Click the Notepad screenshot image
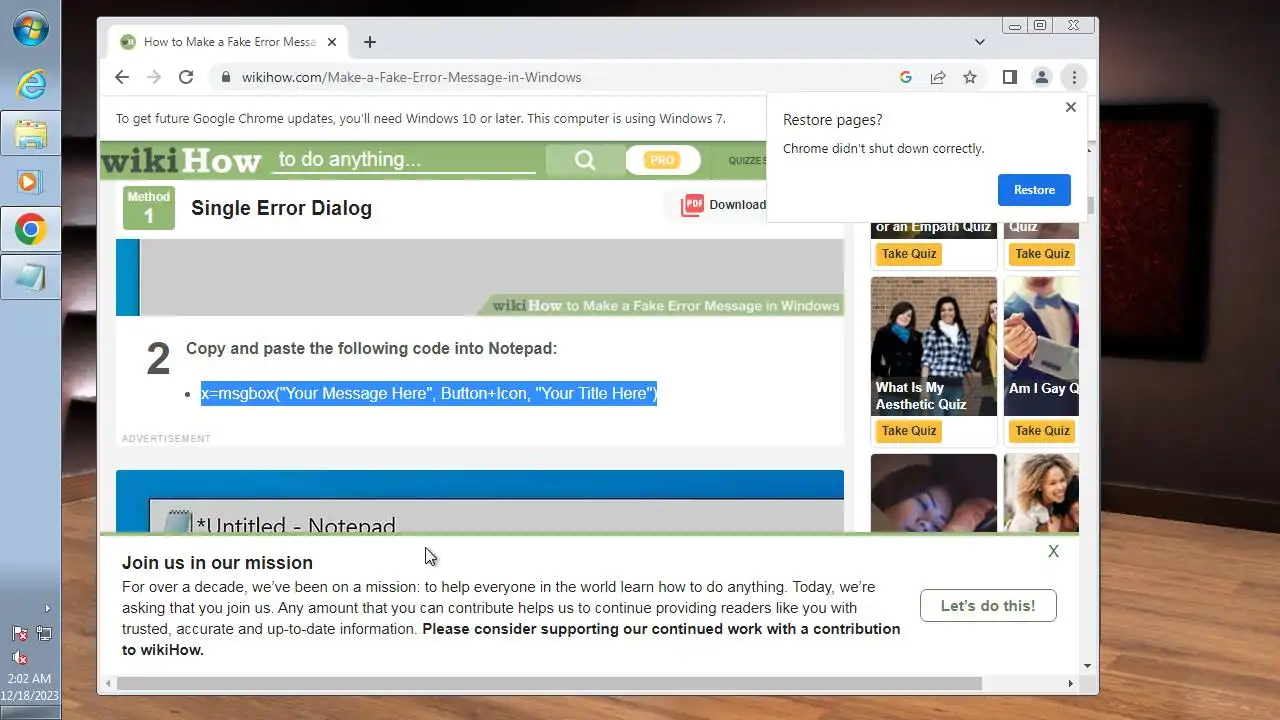The width and height of the screenshot is (1280, 720). [x=480, y=501]
